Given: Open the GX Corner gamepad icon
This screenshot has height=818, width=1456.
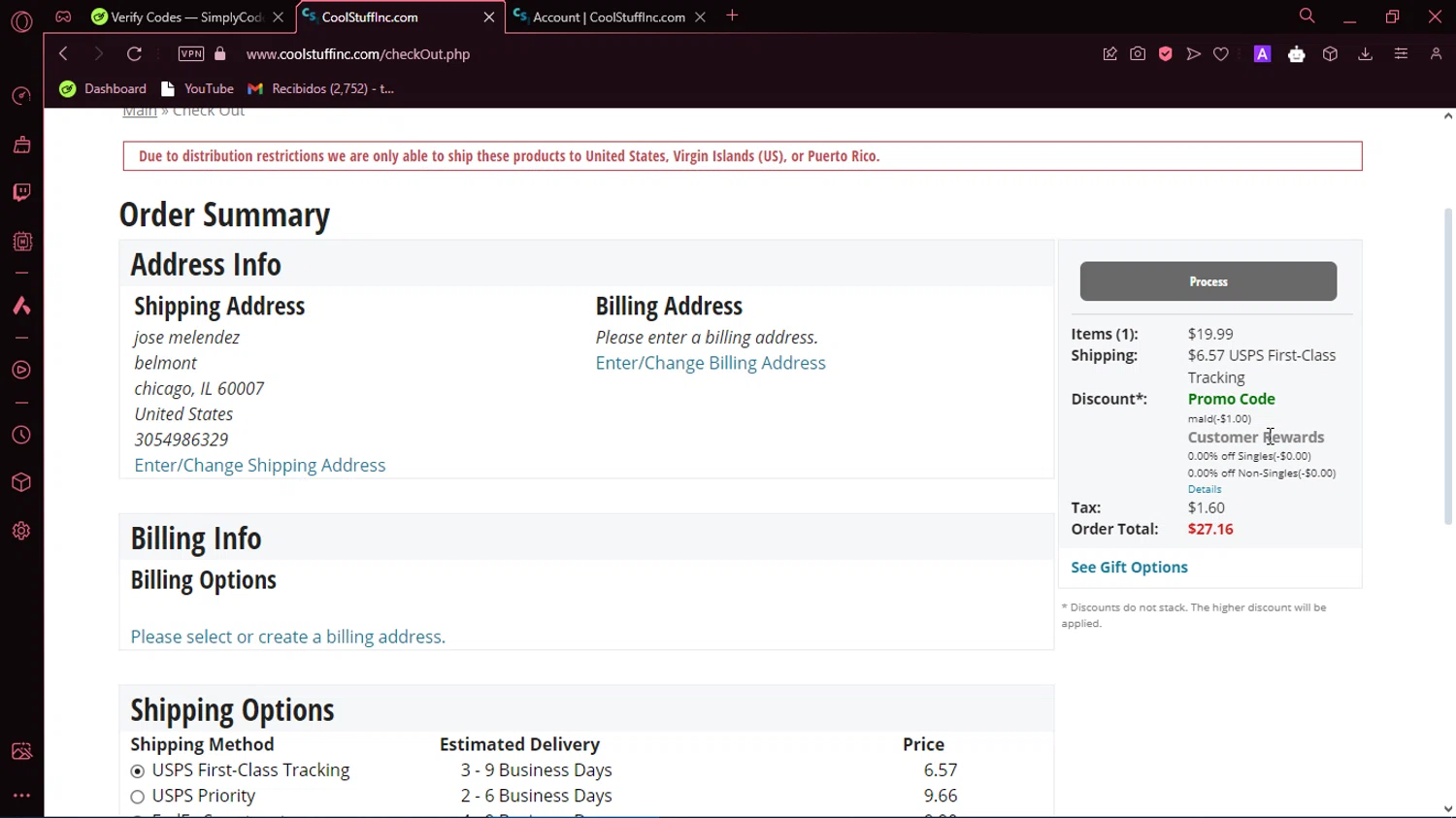Looking at the screenshot, I should tap(63, 16).
